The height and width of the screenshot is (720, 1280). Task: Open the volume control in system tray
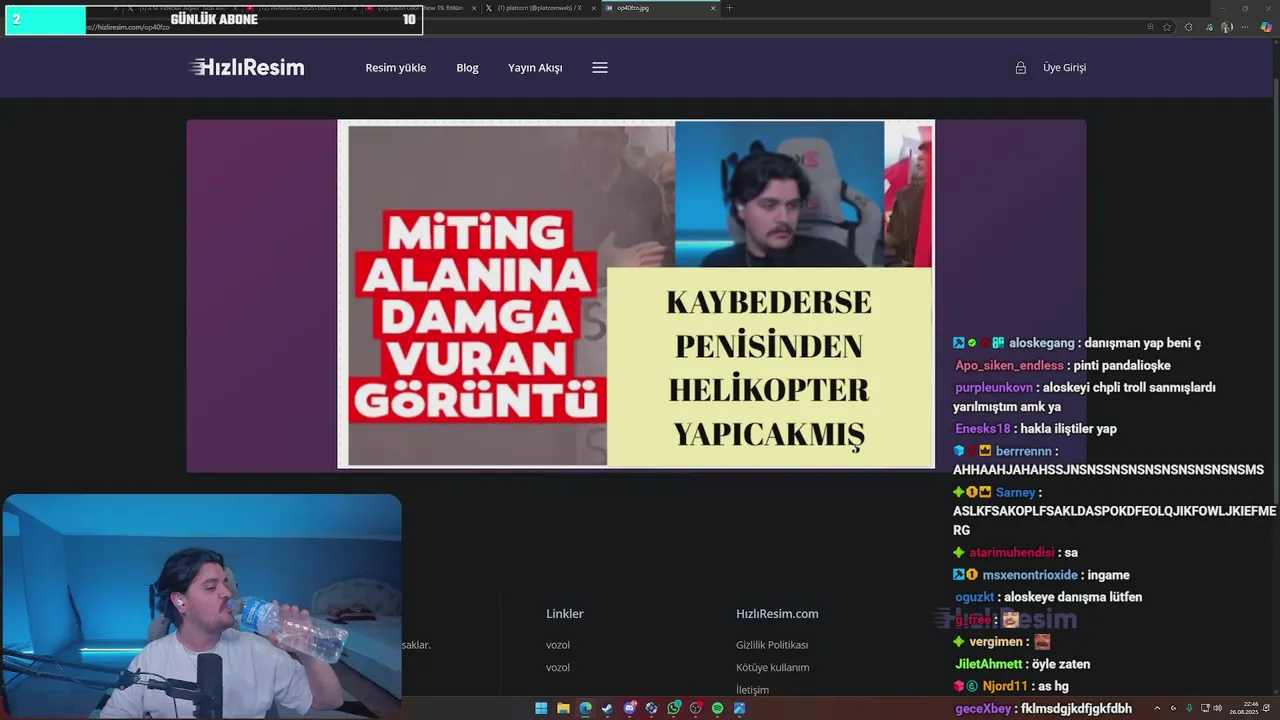1217,708
